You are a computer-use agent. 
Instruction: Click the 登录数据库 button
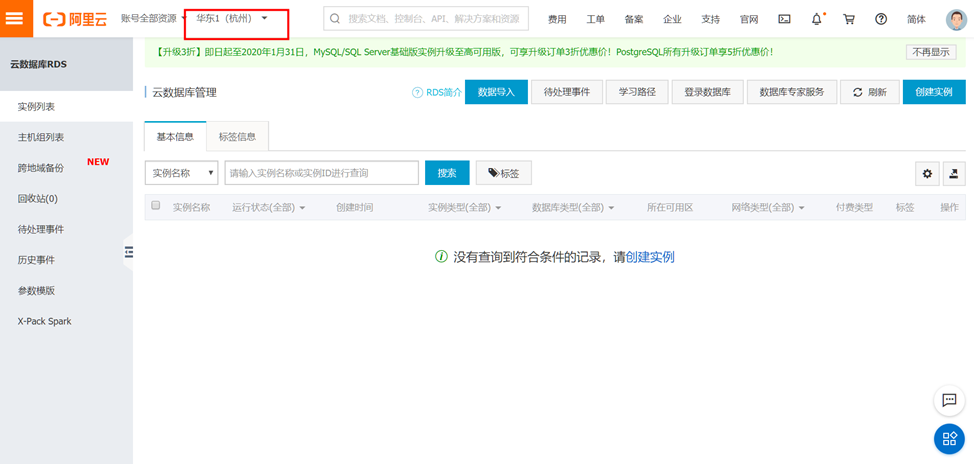point(708,92)
